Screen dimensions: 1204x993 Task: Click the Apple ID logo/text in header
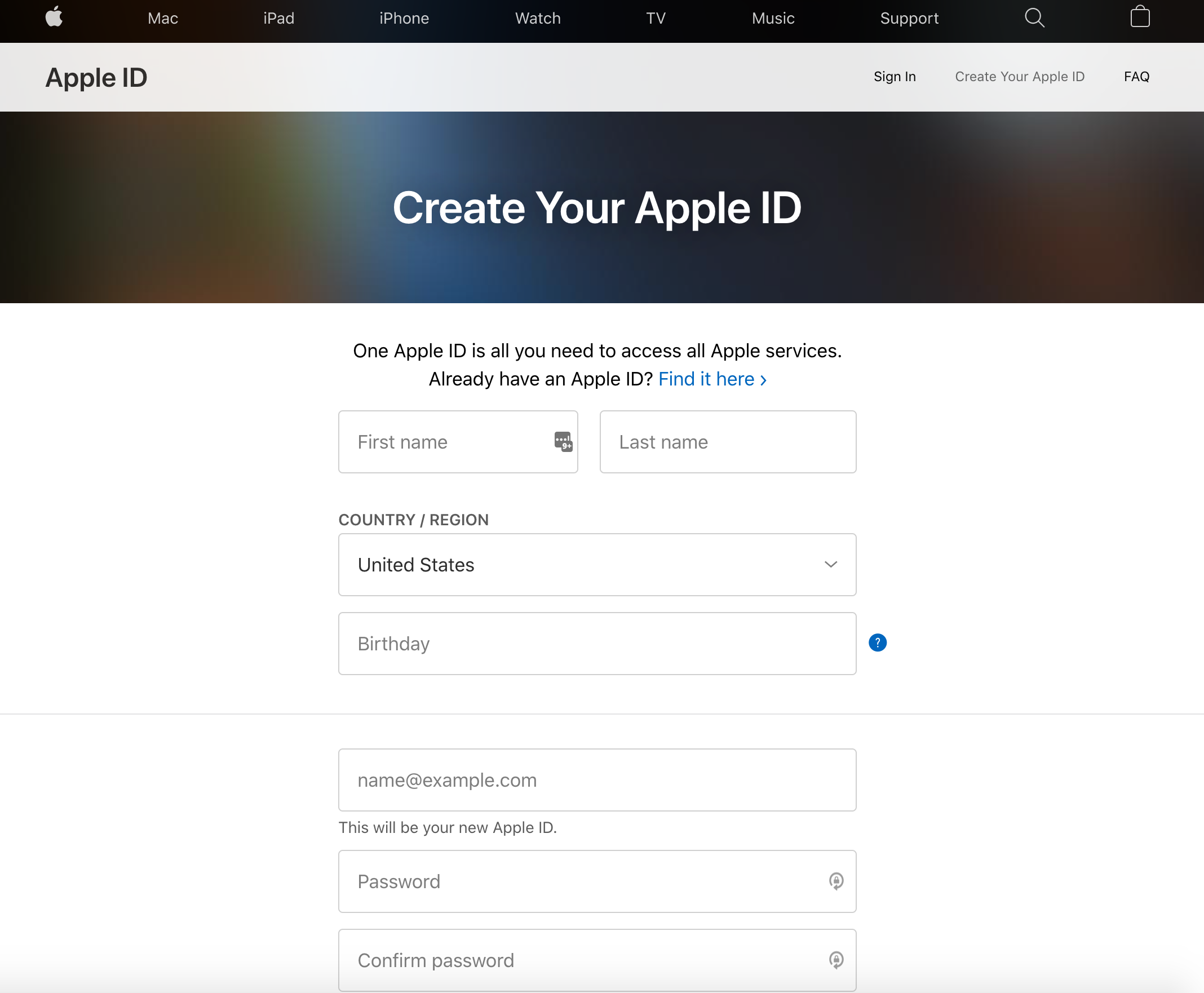coord(96,77)
